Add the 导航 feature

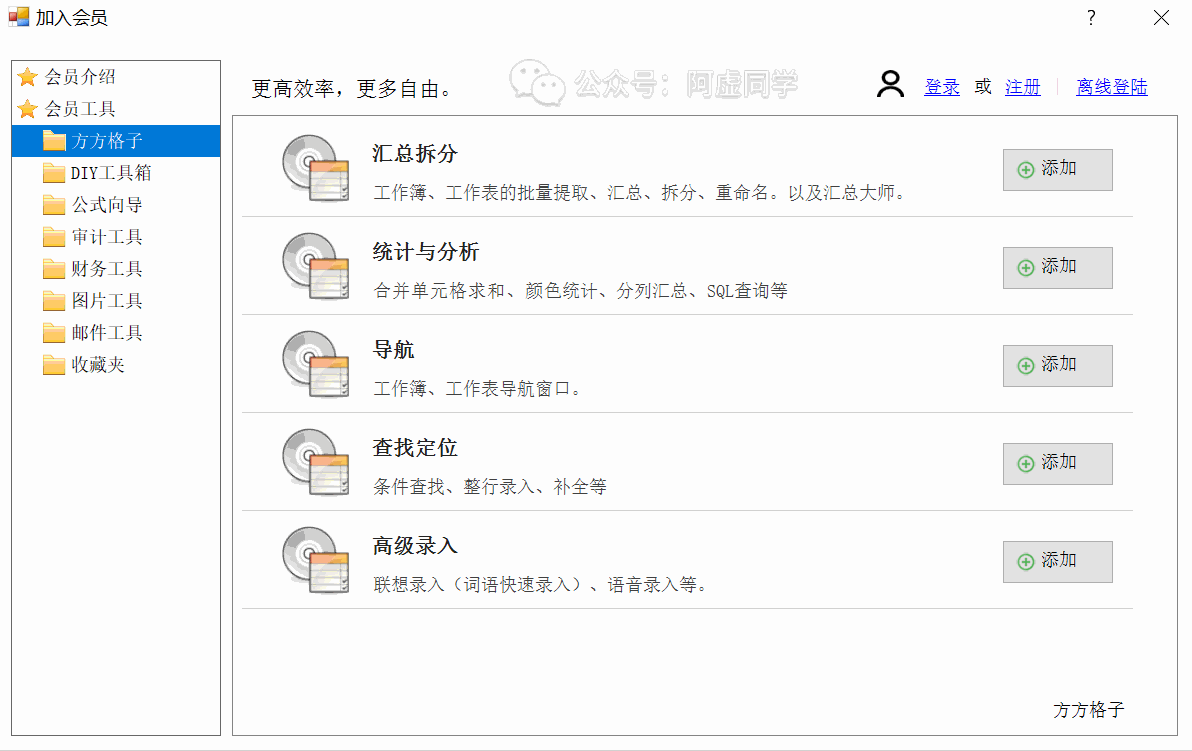tap(1057, 366)
